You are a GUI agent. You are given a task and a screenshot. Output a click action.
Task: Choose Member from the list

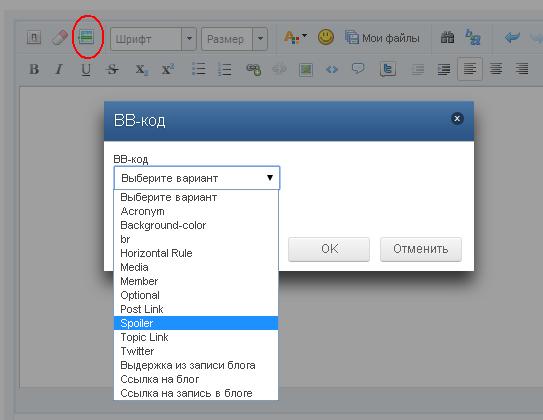coord(196,281)
